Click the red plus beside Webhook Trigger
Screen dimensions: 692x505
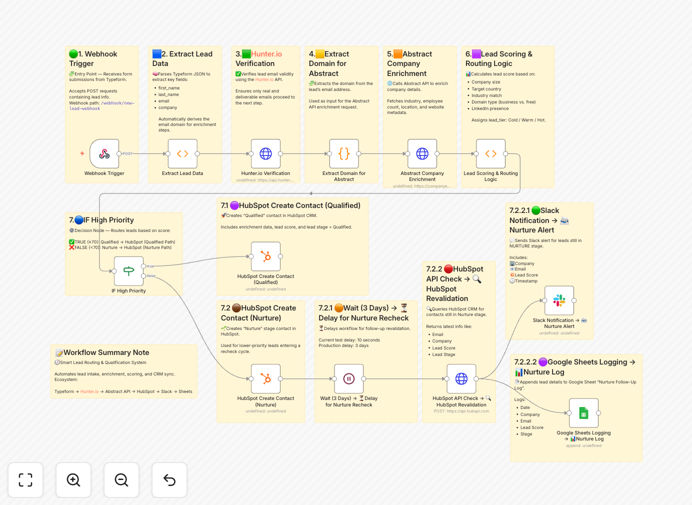point(82,154)
